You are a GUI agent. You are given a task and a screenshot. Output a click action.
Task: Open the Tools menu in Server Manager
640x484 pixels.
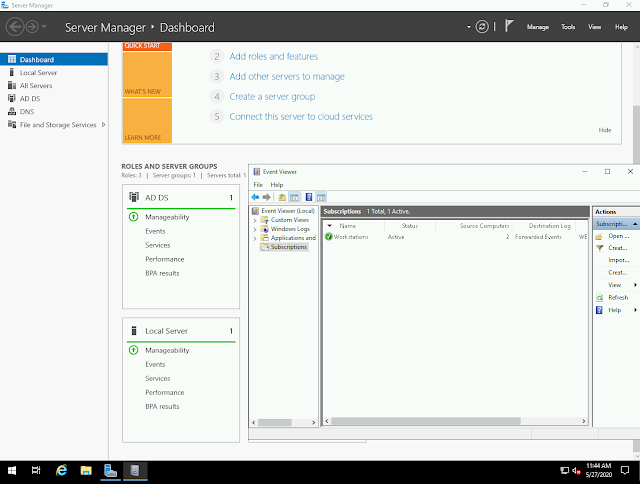(x=568, y=27)
